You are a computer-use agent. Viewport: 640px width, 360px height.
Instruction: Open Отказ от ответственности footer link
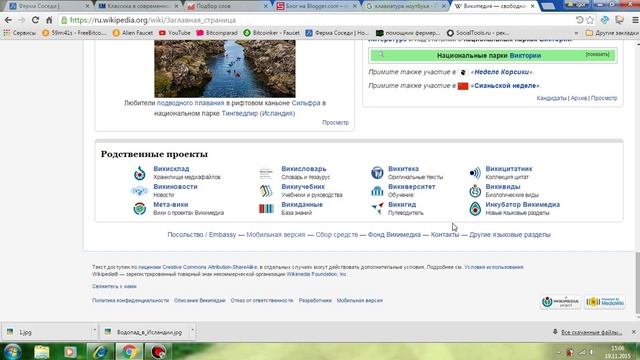(262, 300)
